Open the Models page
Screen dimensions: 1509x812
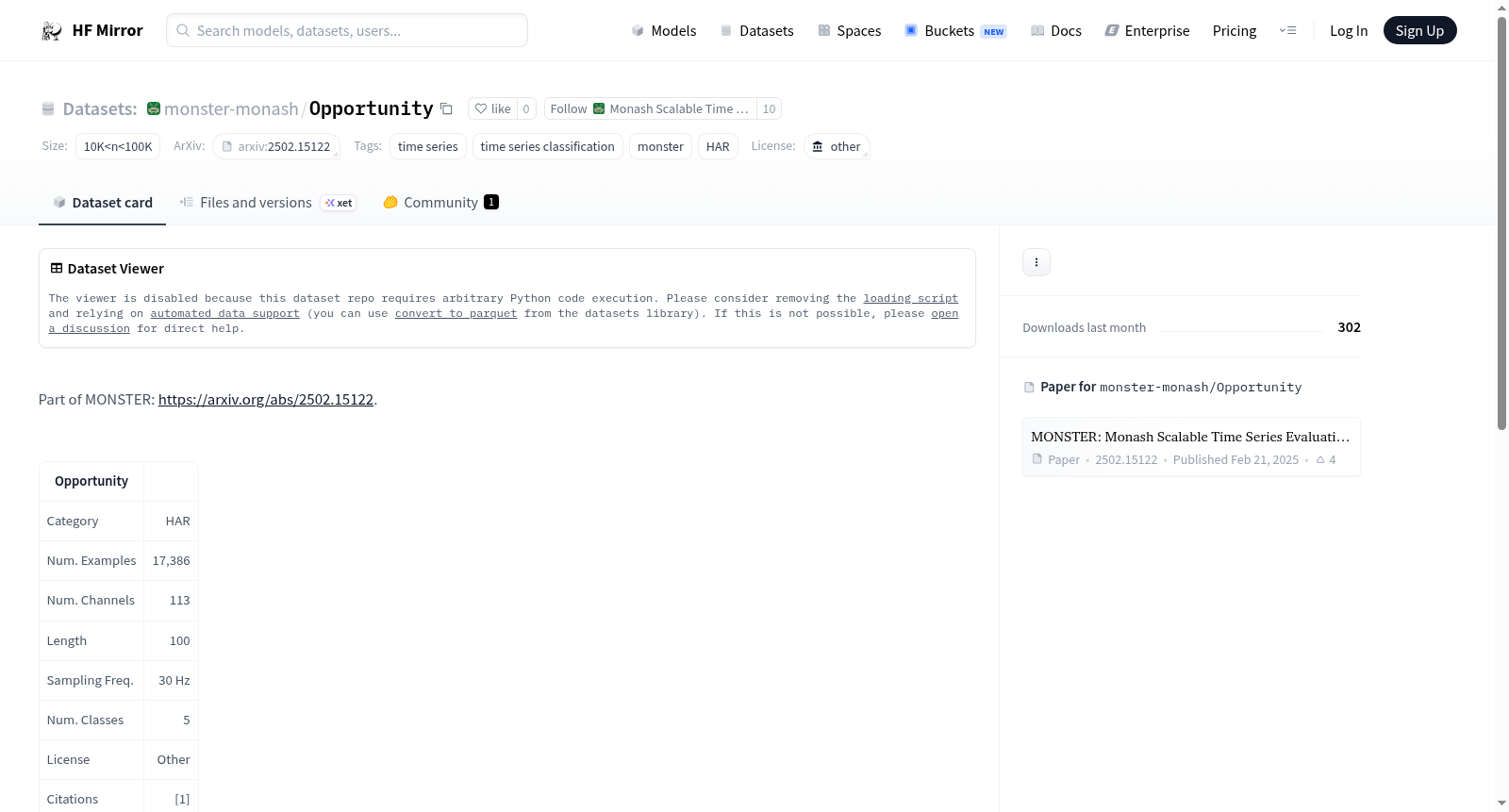[x=664, y=31]
